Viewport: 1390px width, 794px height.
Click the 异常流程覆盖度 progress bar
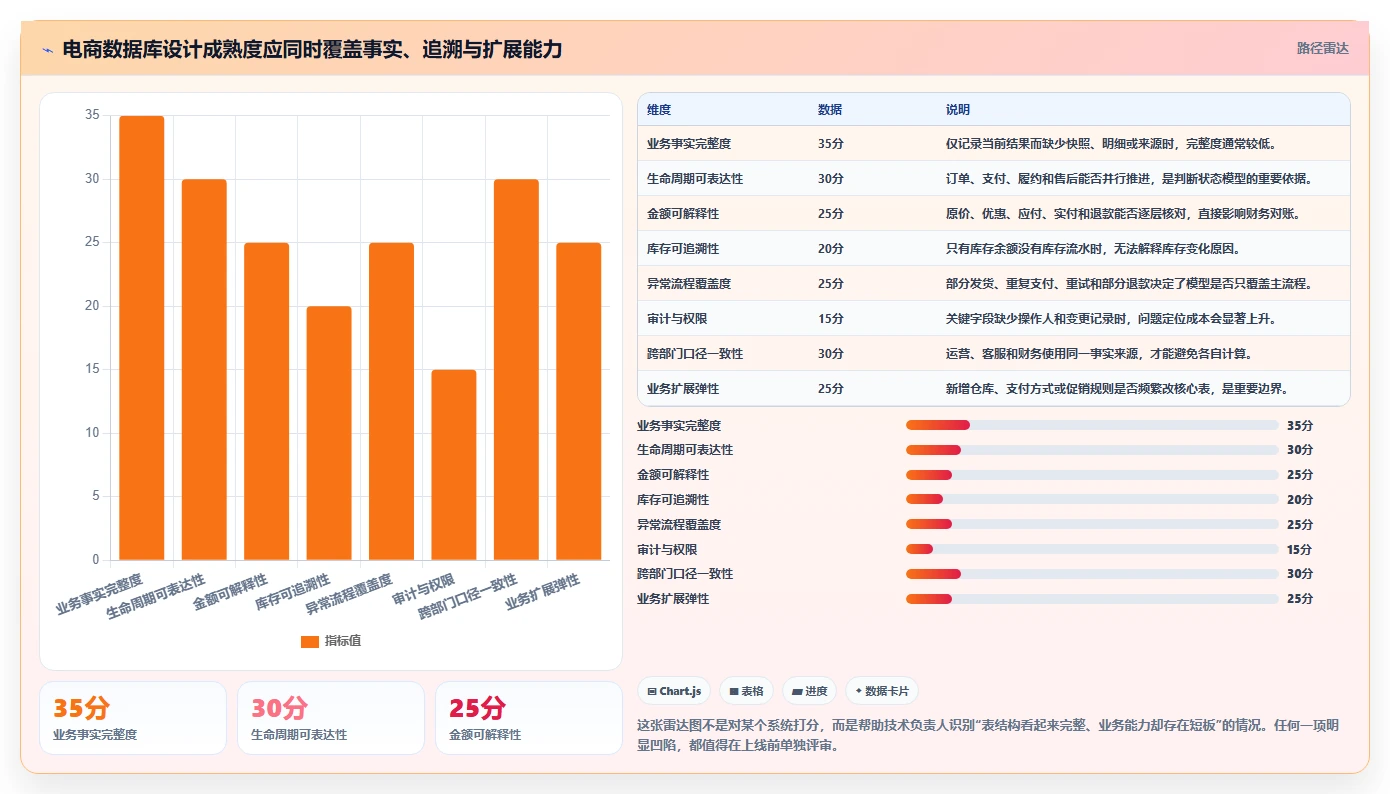point(1092,524)
